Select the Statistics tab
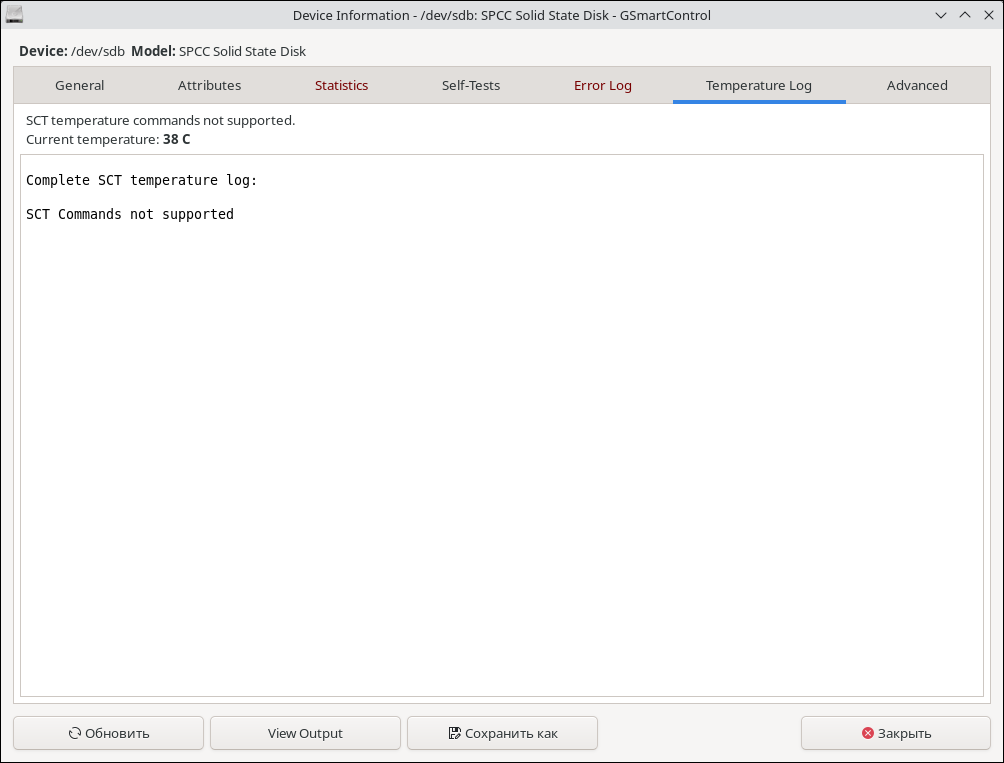Image resolution: width=1004 pixels, height=763 pixels. click(x=341, y=86)
